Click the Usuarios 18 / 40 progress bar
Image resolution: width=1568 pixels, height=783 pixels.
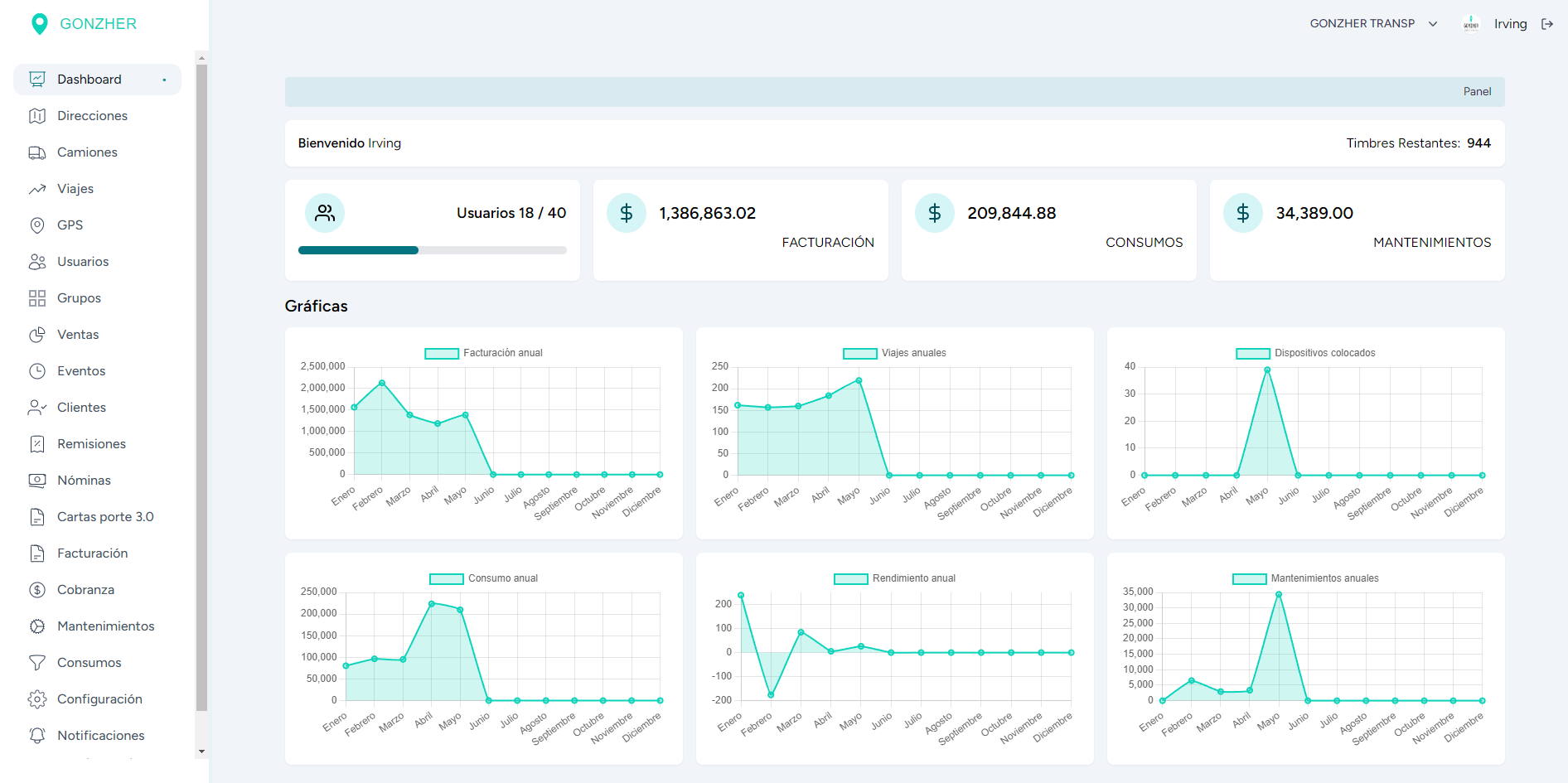(432, 250)
